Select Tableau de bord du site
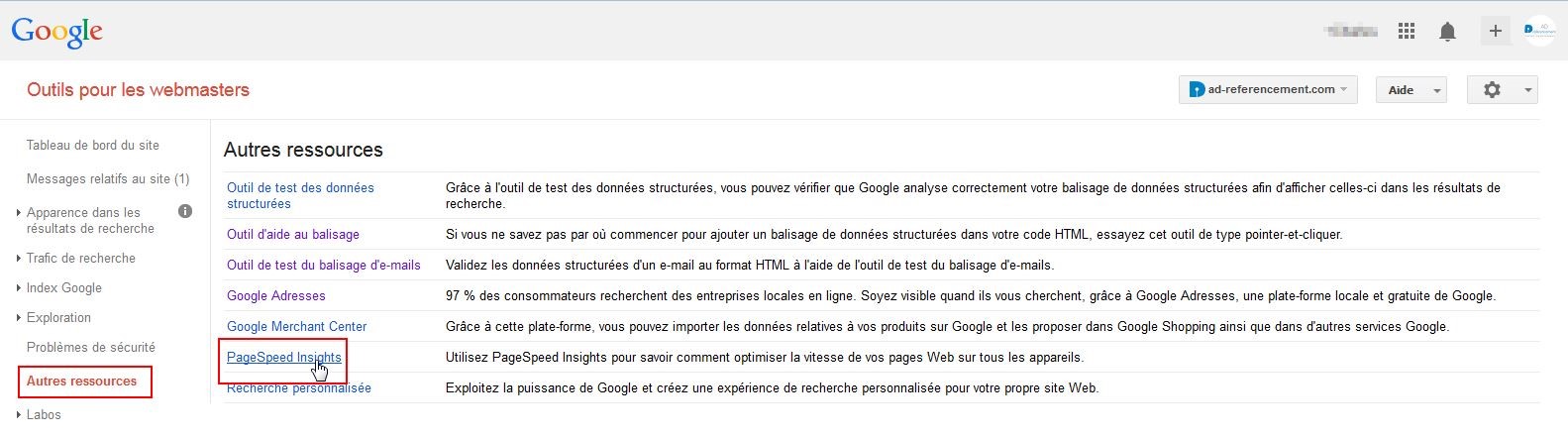1568x437 pixels. pos(93,145)
